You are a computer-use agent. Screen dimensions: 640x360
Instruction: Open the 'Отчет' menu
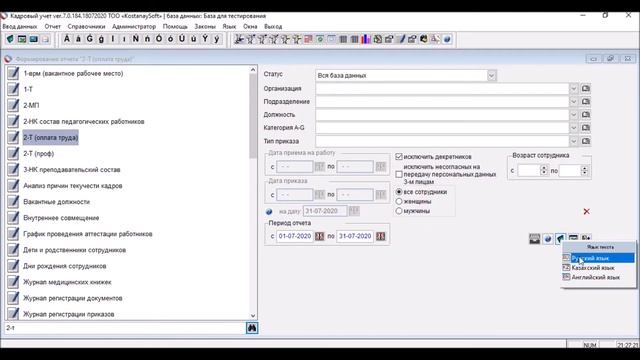click(x=53, y=27)
